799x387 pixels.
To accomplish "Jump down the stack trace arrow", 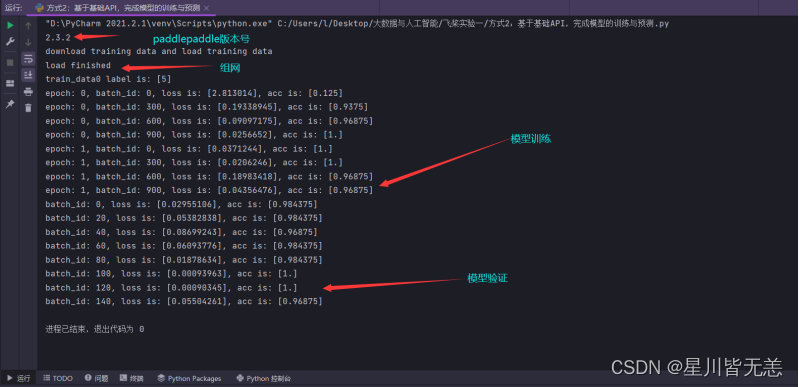I will pyautogui.click(x=28, y=42).
